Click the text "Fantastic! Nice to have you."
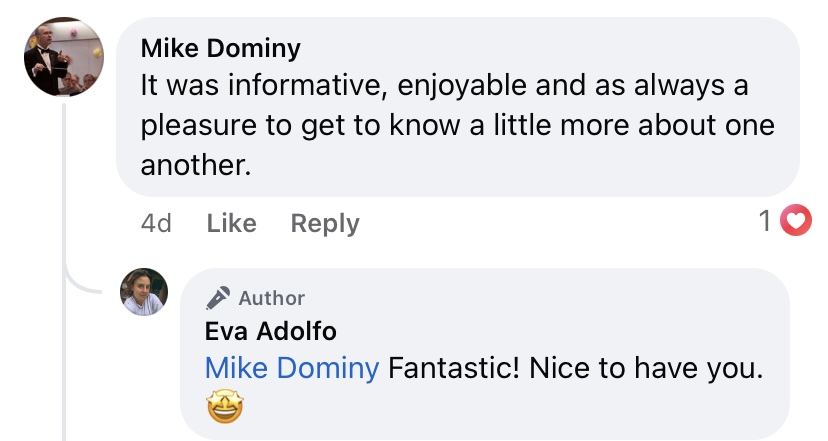828x441 pixels. click(x=575, y=368)
